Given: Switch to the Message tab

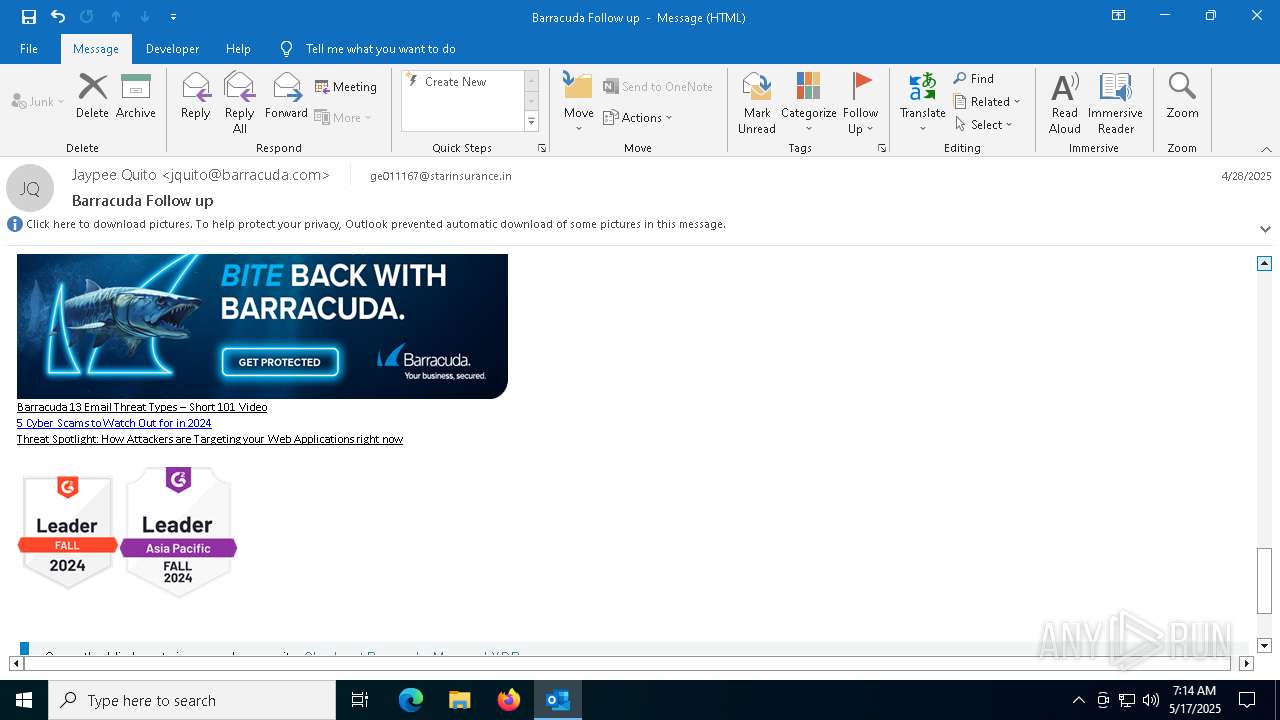Looking at the screenshot, I should click(x=96, y=49).
